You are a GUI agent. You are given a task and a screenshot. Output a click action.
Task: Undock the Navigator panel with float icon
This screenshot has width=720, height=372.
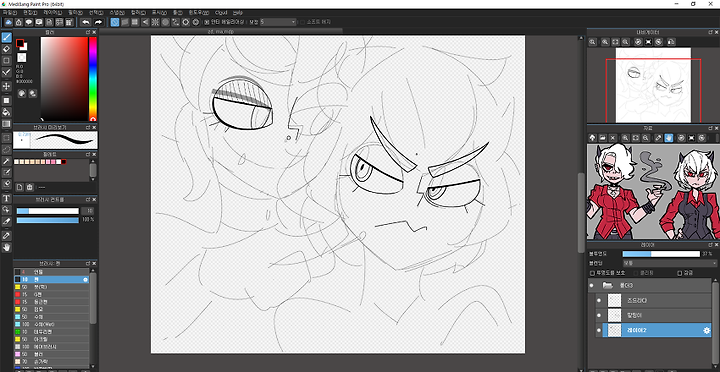pyautogui.click(x=710, y=32)
